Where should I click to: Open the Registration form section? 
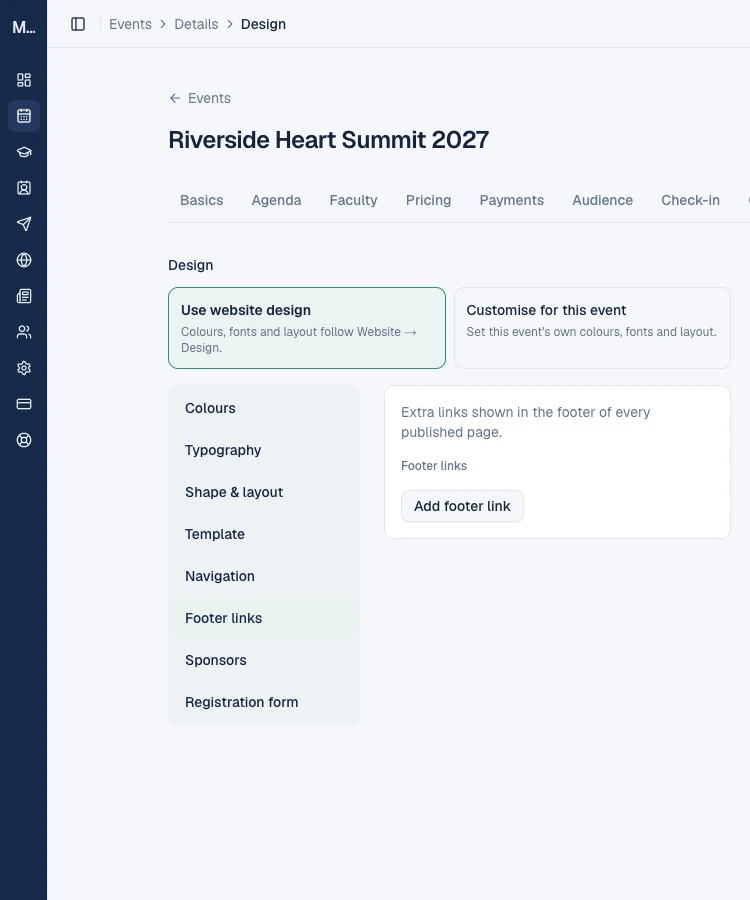click(264, 702)
